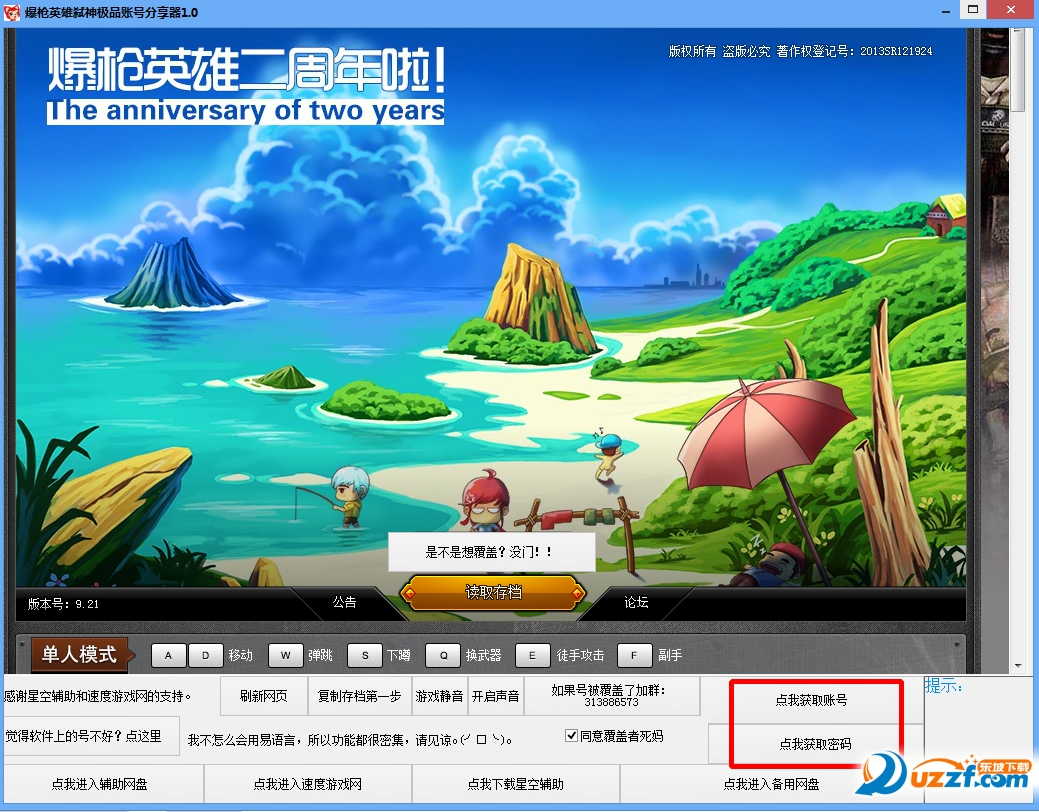Screen dimensions: 1039x812
Task: Open 点我进入备用网盘 button
Action: [x=771, y=784]
